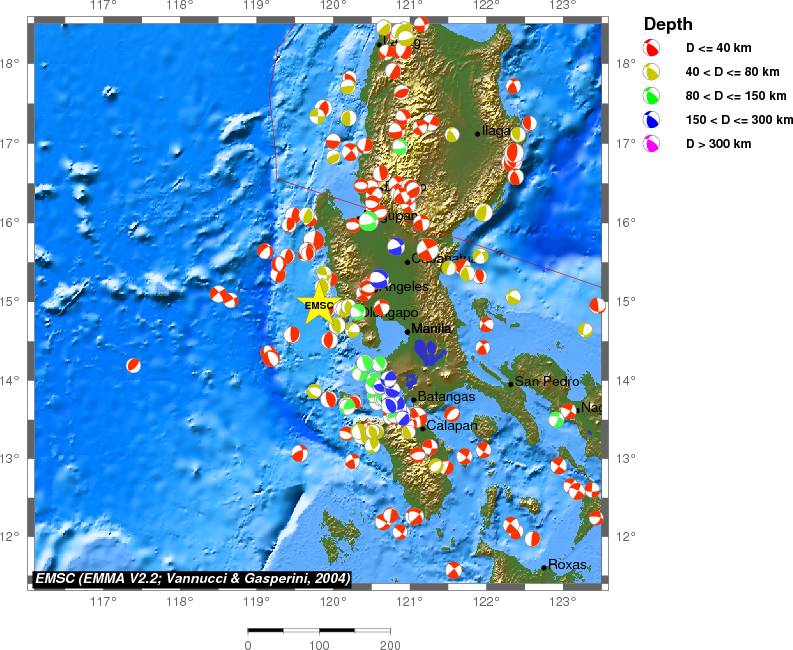793x650 pixels.
Task: Click the yellow EMSC star epicenter marker
Action: pos(319,306)
